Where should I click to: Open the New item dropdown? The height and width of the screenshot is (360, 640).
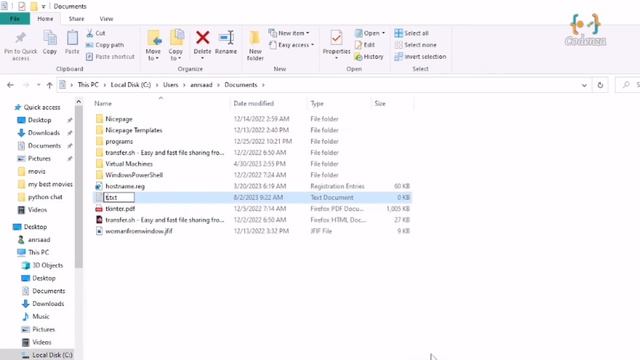[289, 33]
